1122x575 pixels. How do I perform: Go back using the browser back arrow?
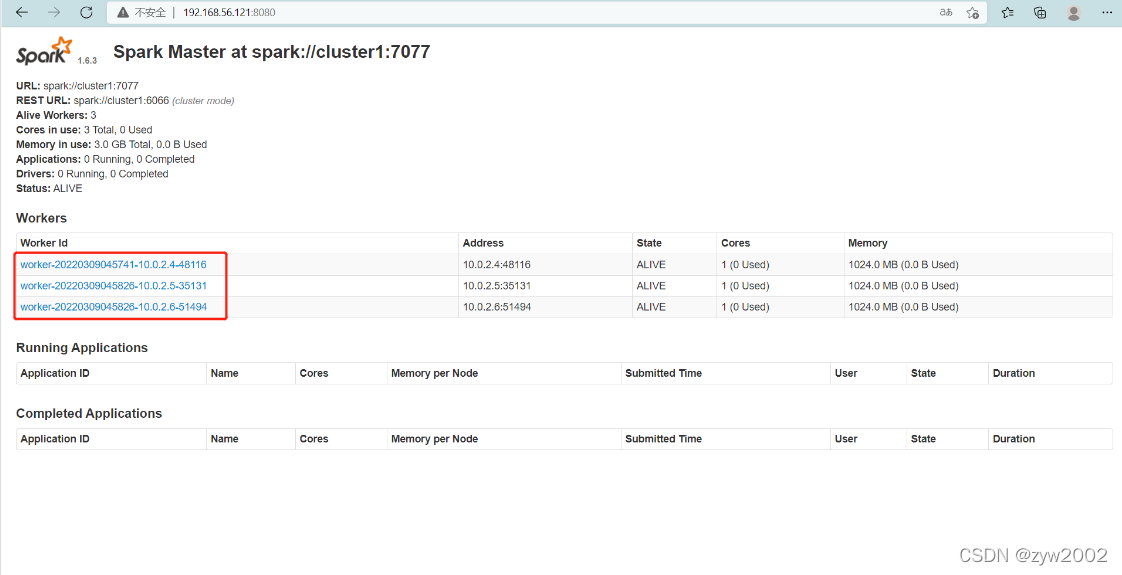tap(22, 12)
